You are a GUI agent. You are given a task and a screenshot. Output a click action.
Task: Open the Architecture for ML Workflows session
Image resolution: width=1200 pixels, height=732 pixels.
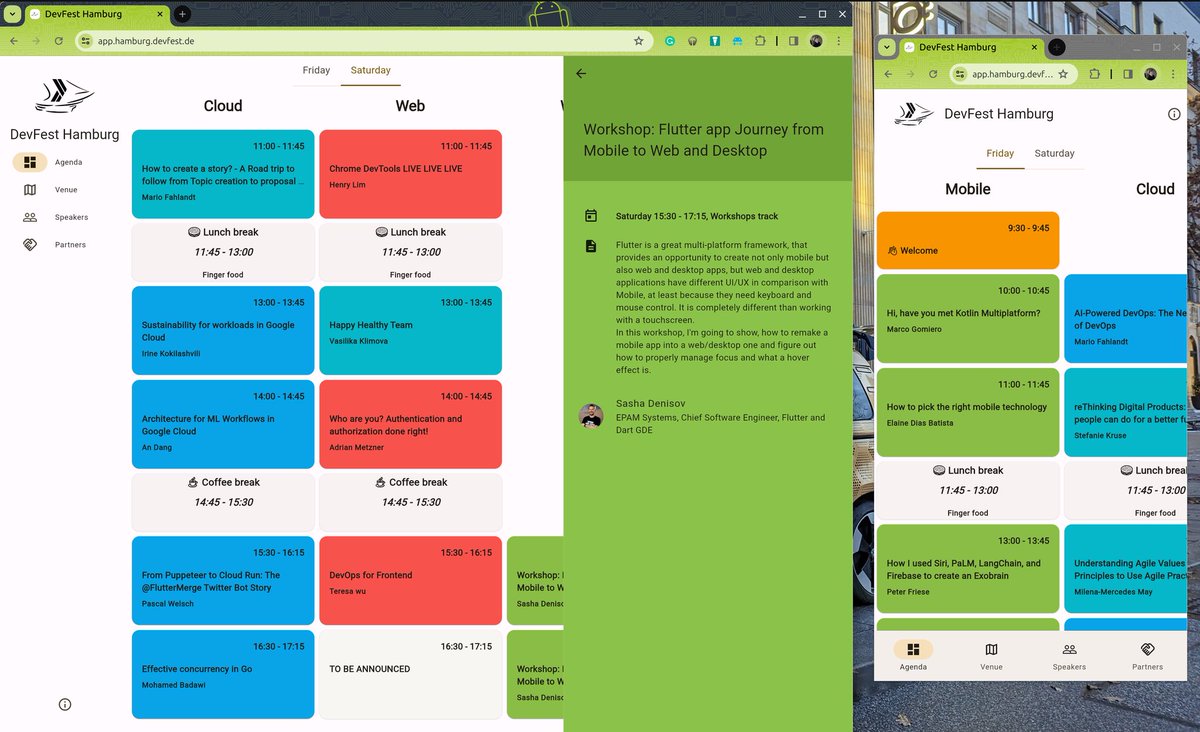click(223, 424)
